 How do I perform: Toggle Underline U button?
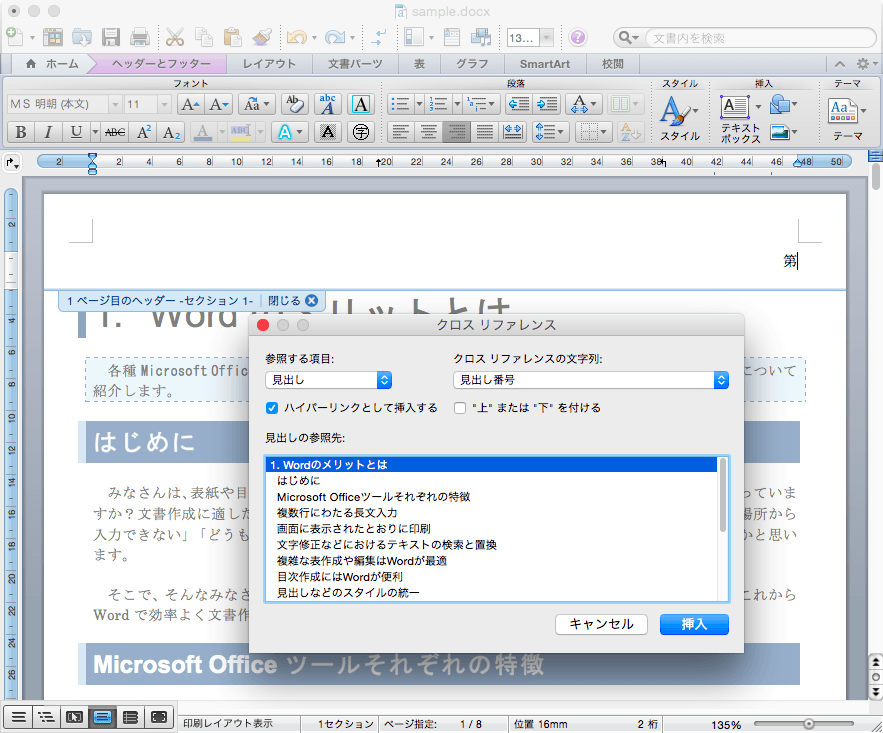[76, 132]
